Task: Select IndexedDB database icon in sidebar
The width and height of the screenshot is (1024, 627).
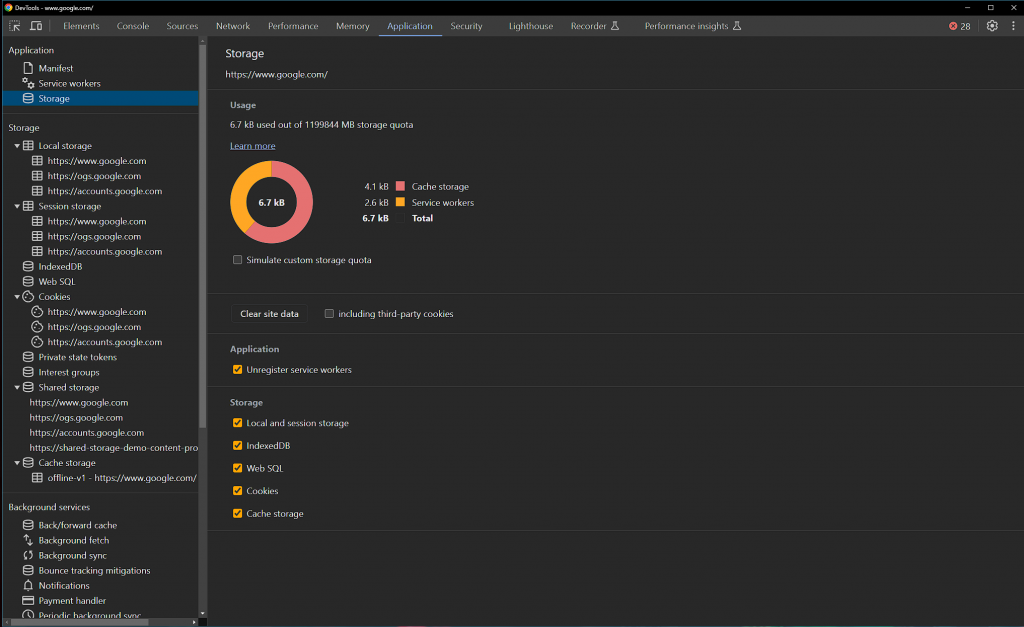Action: click(x=28, y=267)
